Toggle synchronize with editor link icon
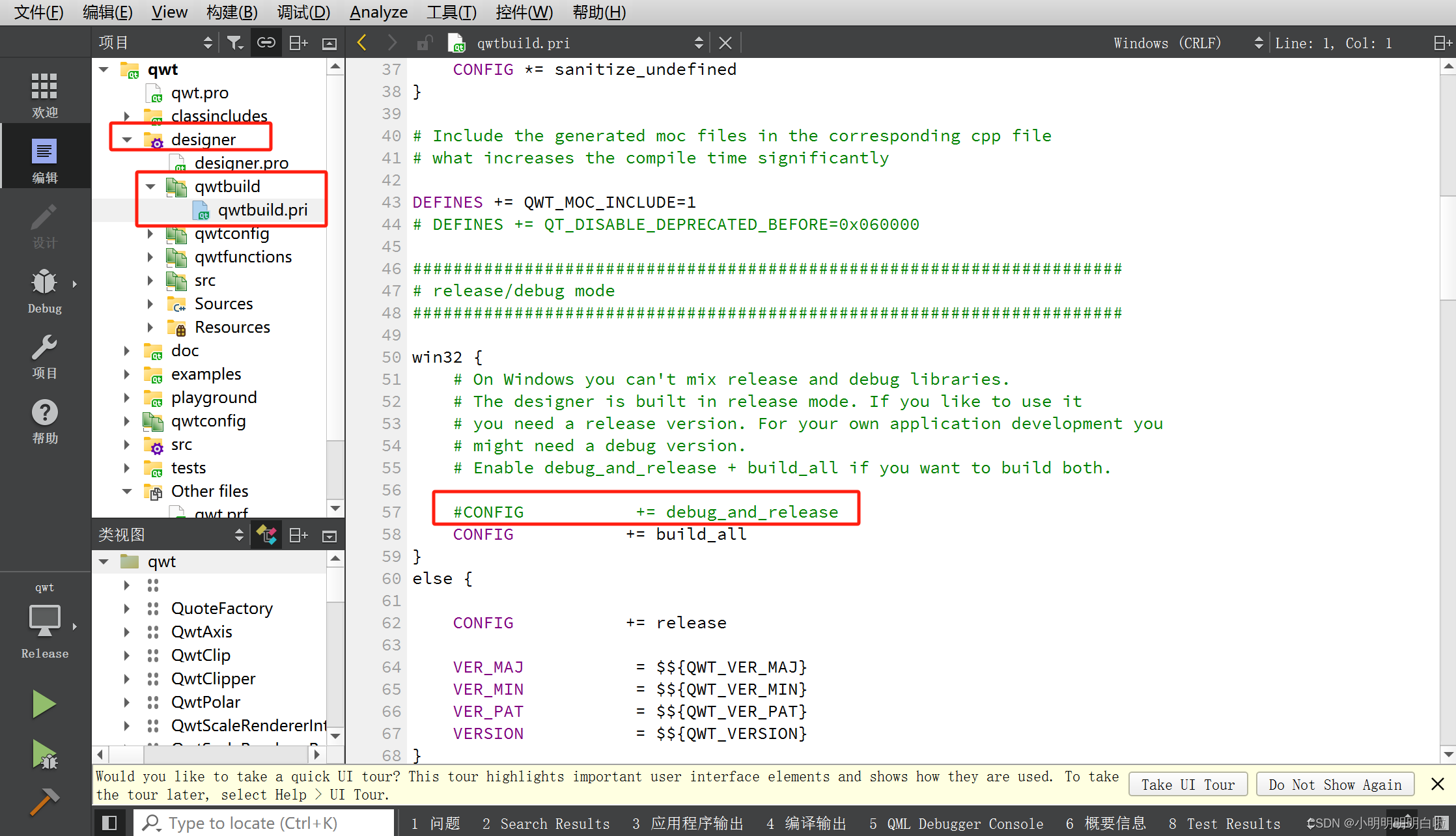 pyautogui.click(x=266, y=43)
